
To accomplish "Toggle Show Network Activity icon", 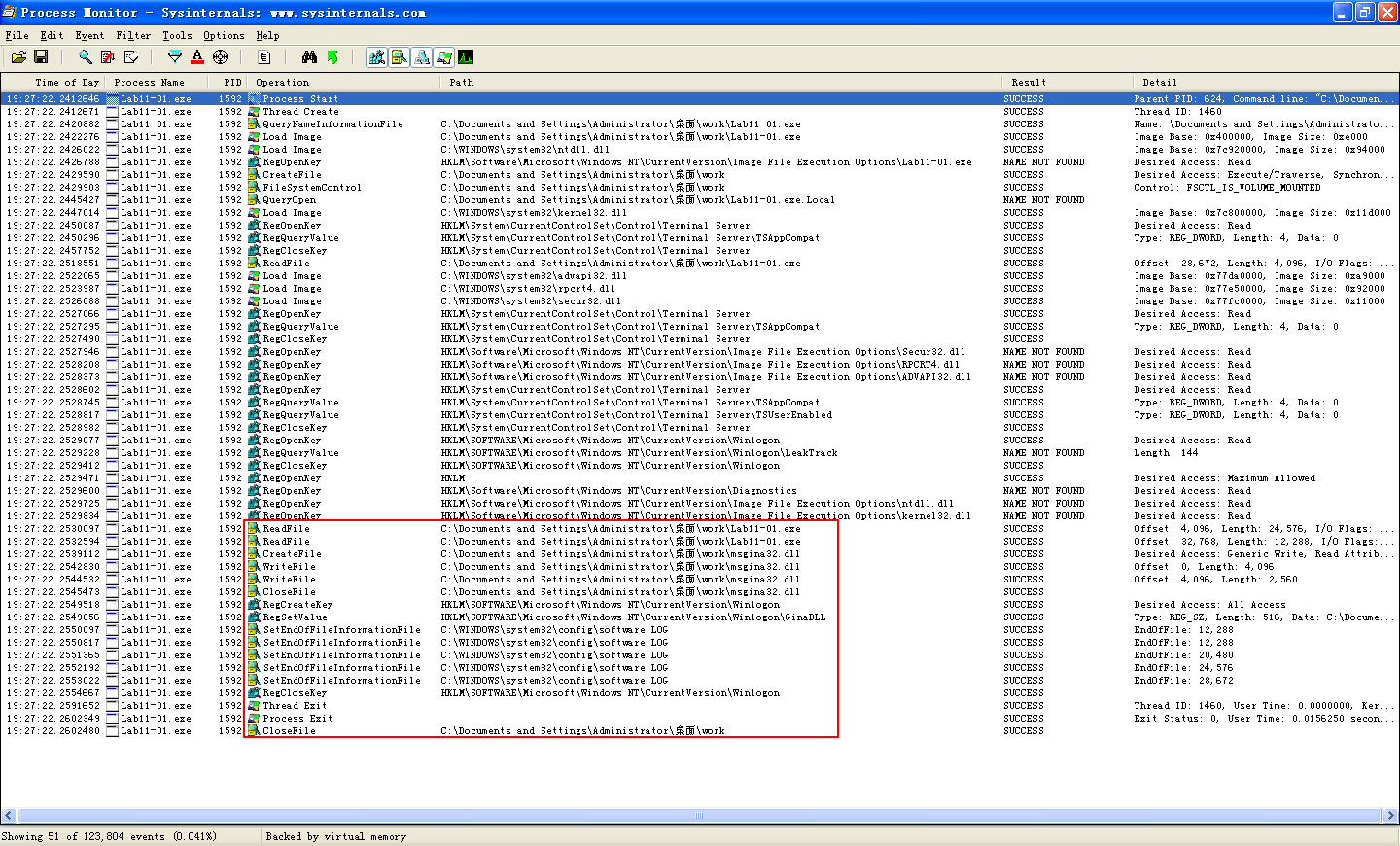I will tap(422, 57).
